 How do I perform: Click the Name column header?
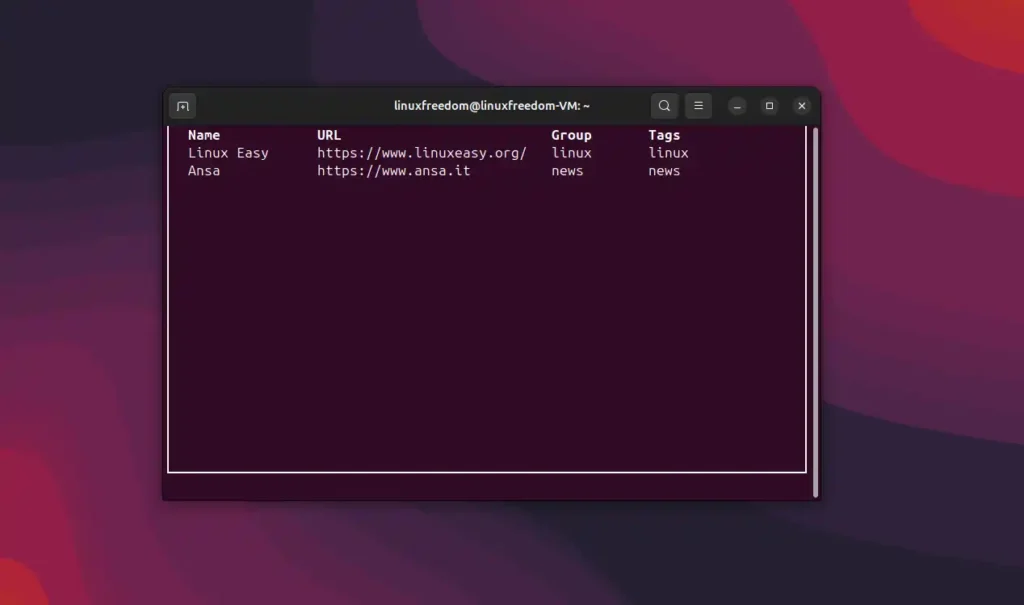[204, 135]
